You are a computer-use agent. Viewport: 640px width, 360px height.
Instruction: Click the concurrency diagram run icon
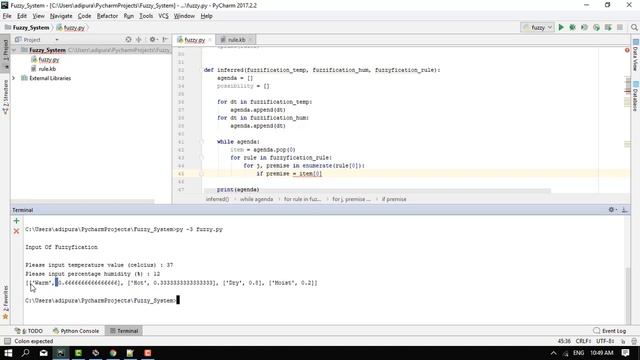click(x=608, y=27)
